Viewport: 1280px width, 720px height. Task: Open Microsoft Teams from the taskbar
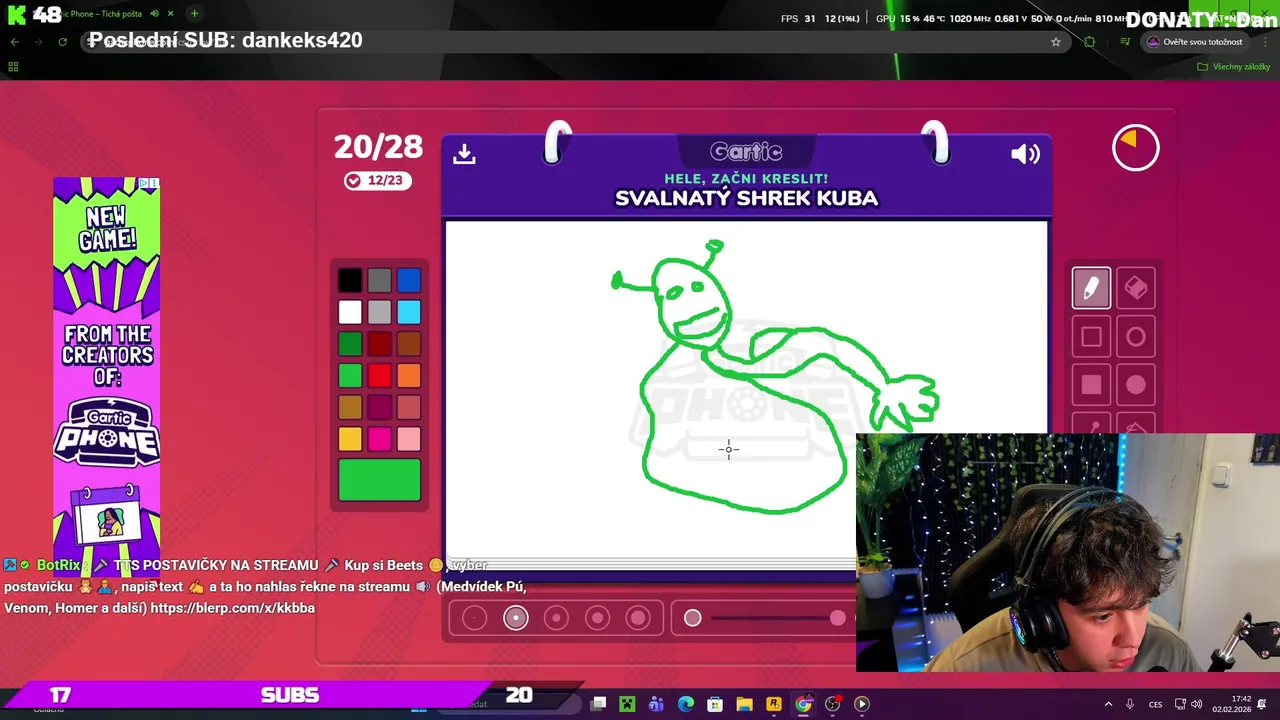(656, 704)
